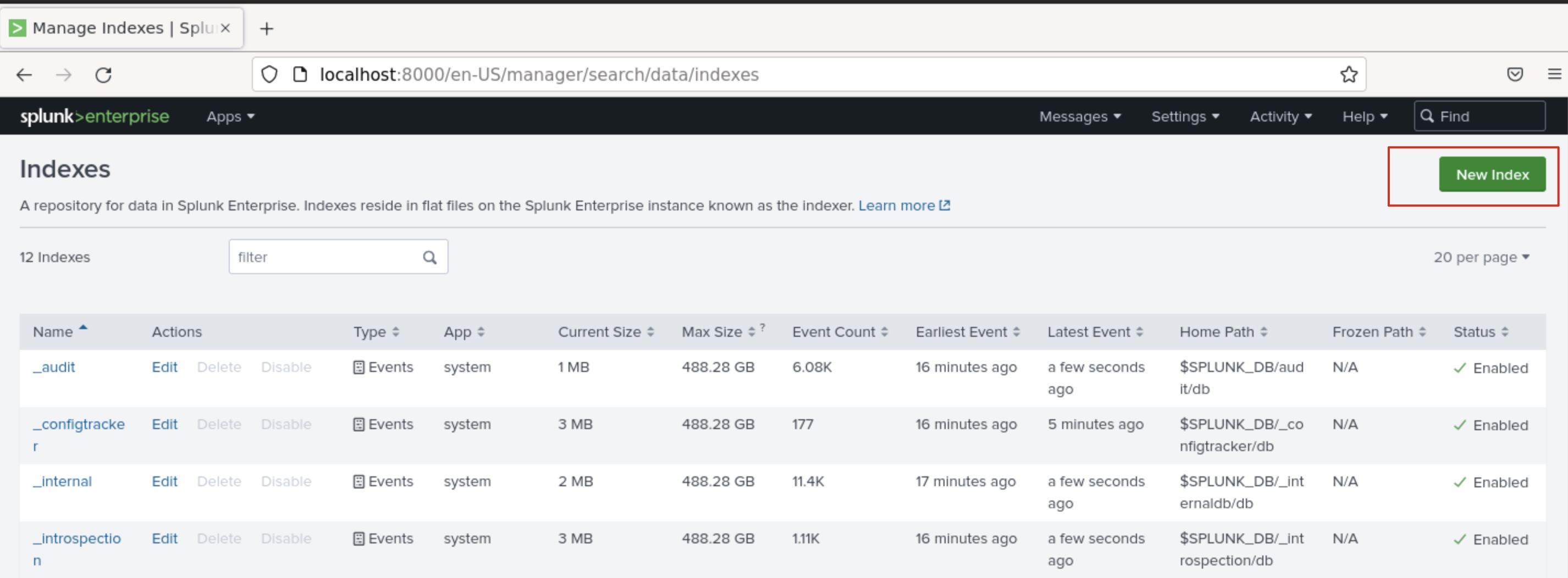Edit the _audit index
Image resolution: width=1568 pixels, height=578 pixels.
[x=164, y=368]
